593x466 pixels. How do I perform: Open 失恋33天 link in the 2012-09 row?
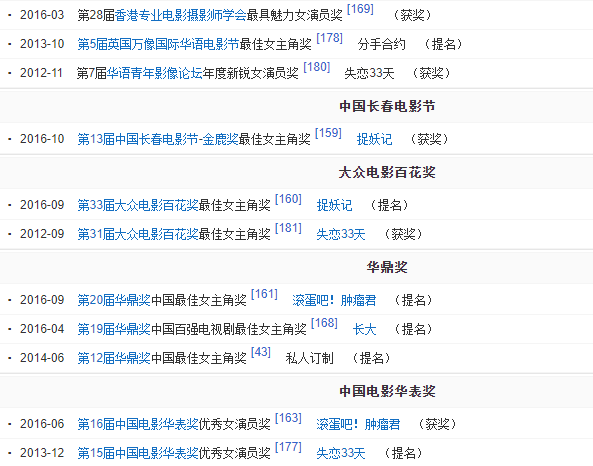pyautogui.click(x=341, y=234)
